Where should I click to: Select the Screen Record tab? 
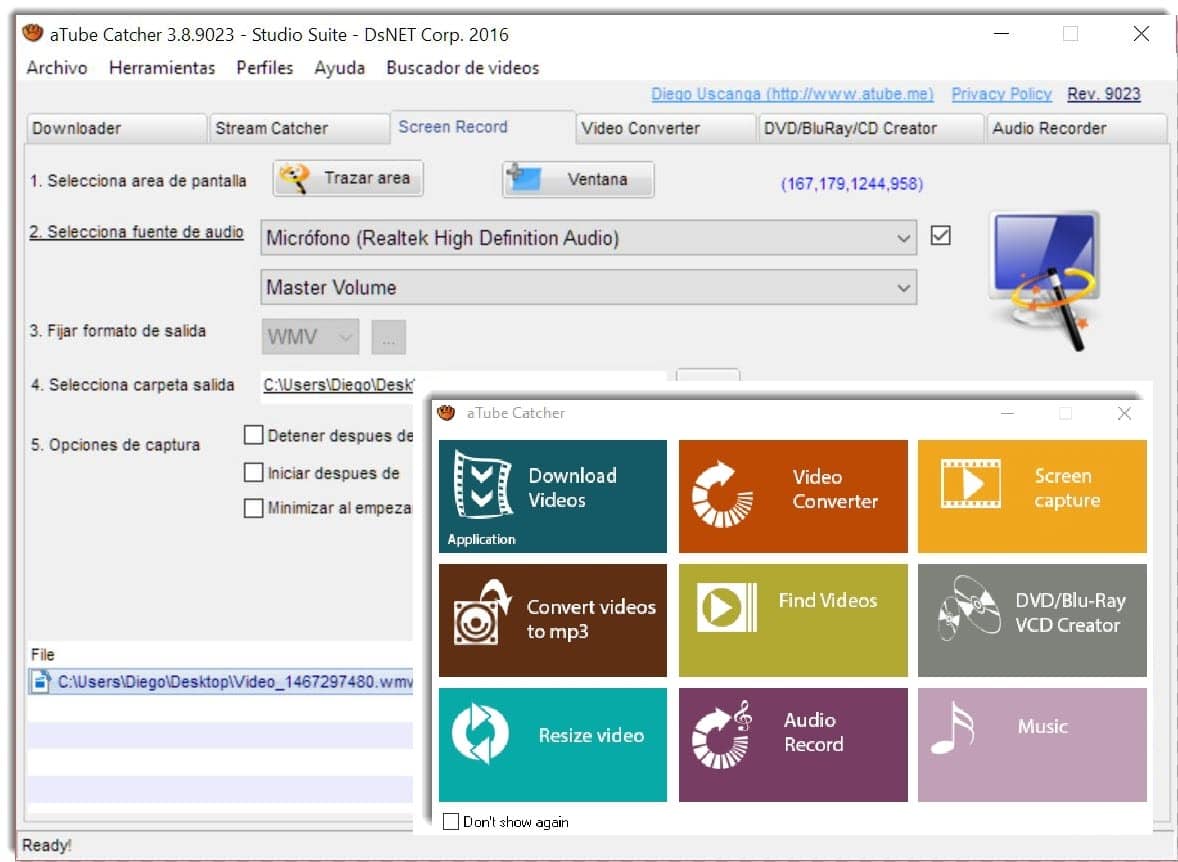(482, 127)
